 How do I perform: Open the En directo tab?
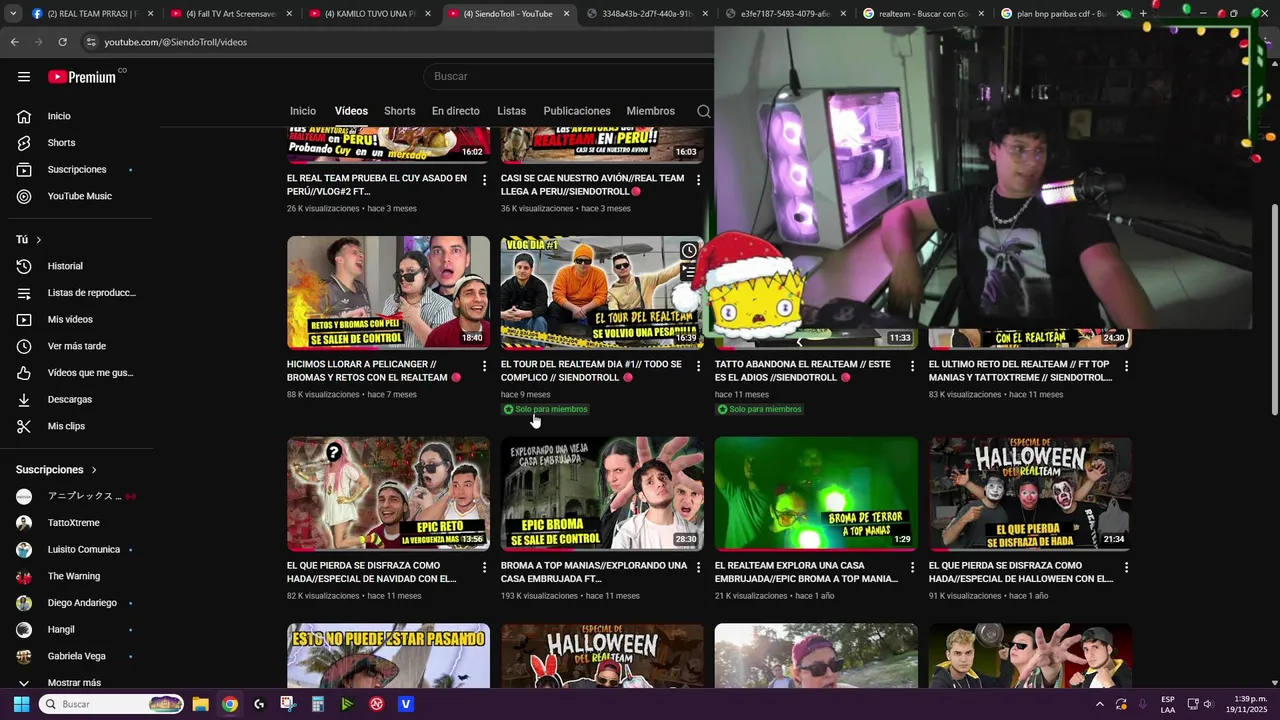455,111
